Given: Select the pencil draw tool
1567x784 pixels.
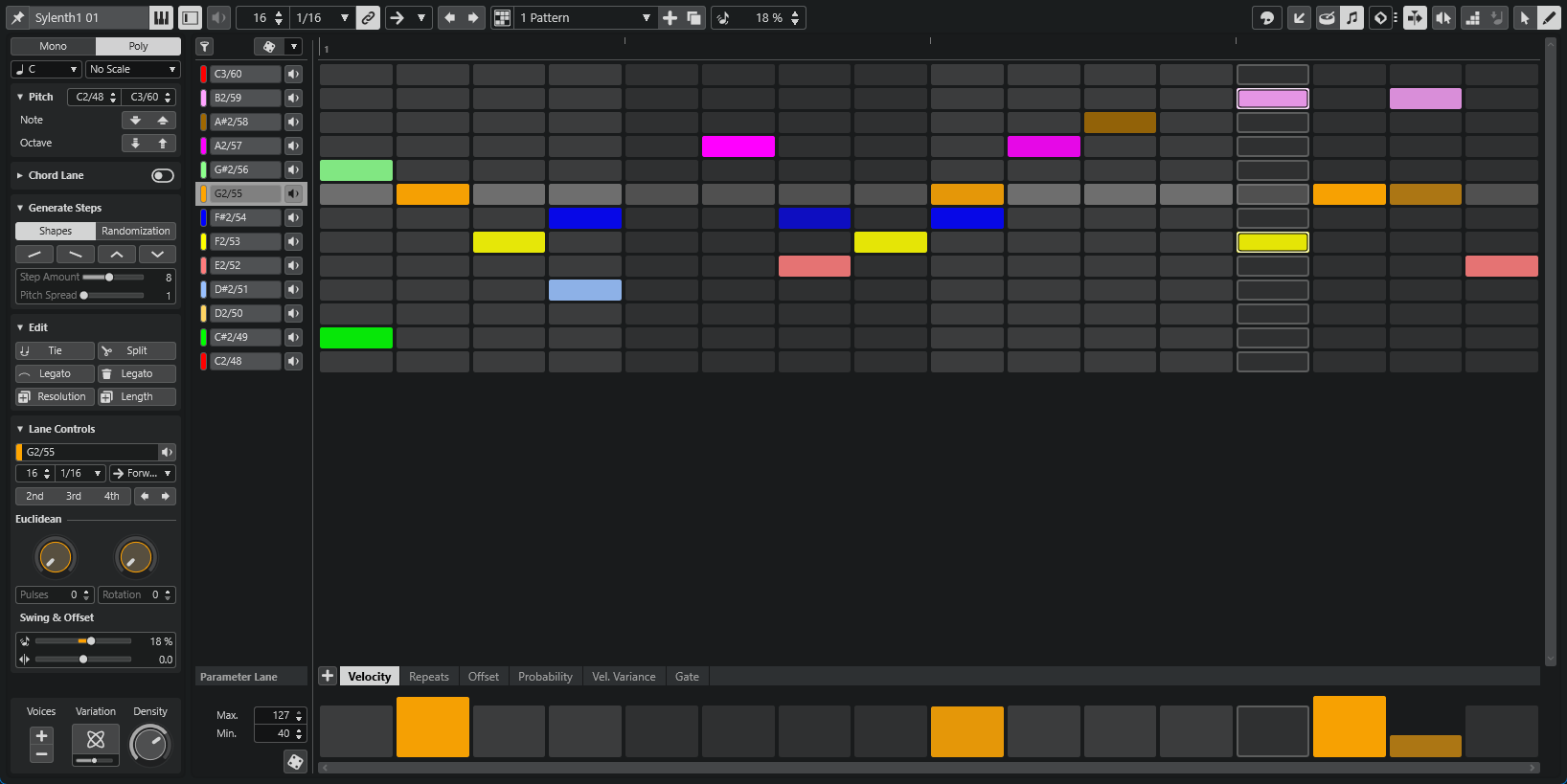Looking at the screenshot, I should pos(1549,17).
